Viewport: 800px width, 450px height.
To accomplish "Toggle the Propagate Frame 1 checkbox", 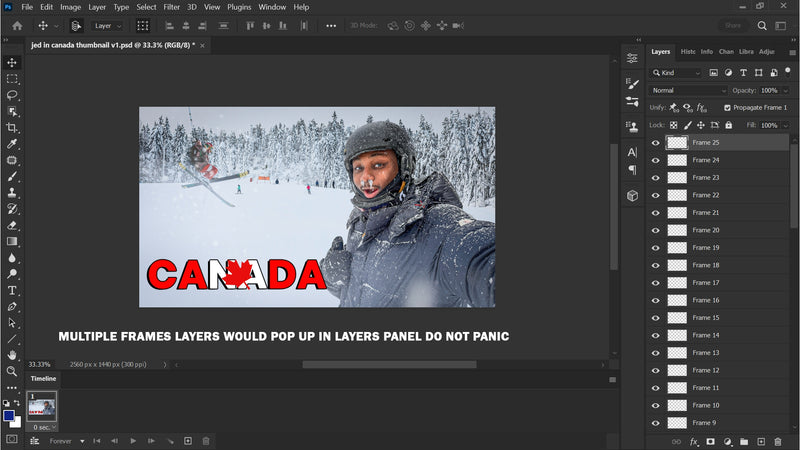I will 727,107.
